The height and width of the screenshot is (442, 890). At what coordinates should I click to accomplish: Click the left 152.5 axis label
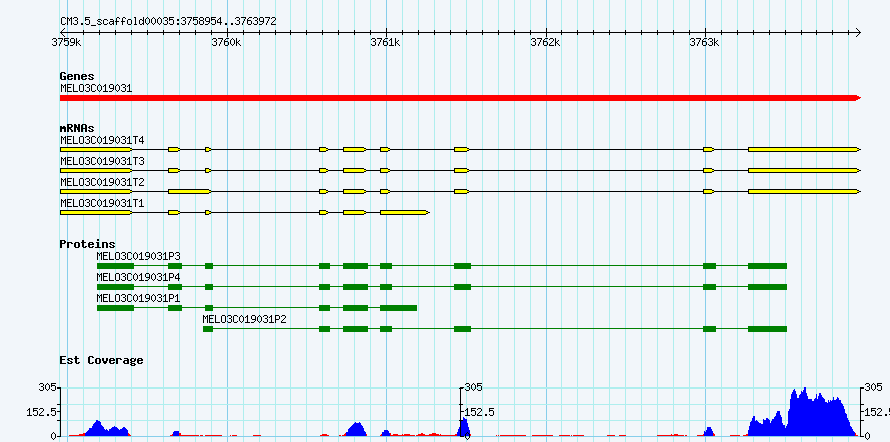[x=41, y=412]
